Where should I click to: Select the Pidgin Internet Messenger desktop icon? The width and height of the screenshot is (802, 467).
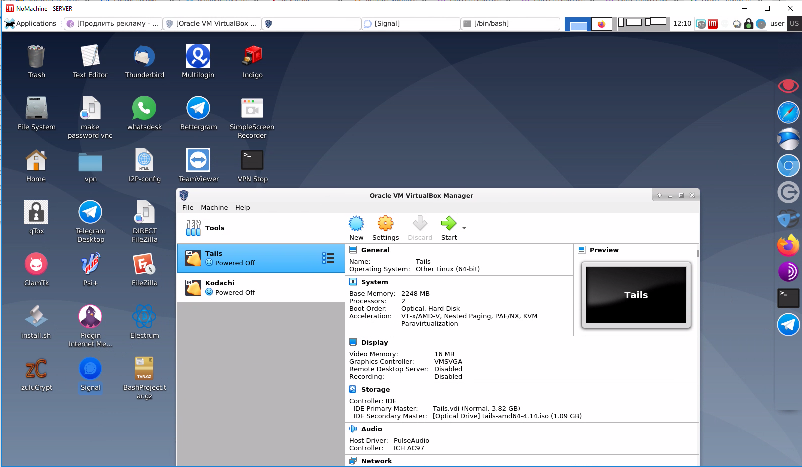(x=90, y=326)
